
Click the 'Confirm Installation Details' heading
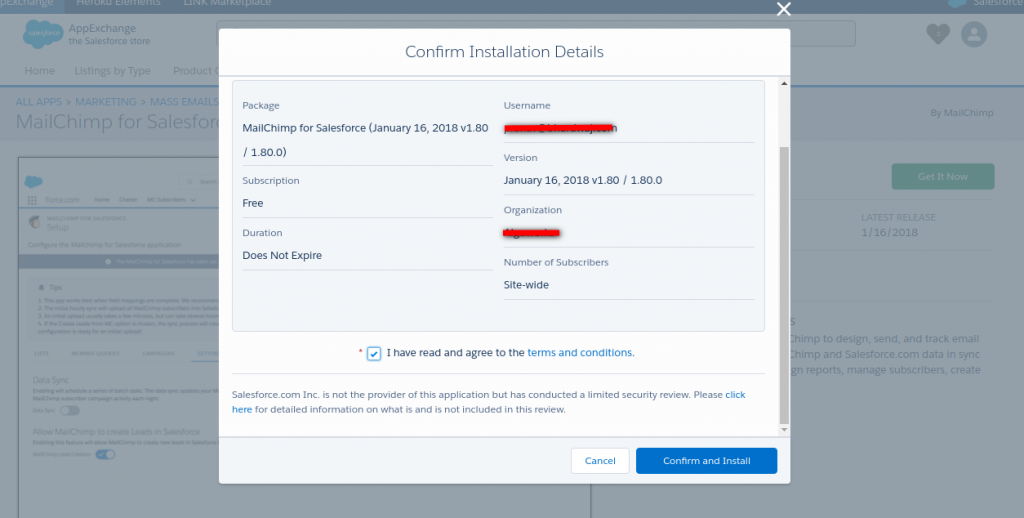504,52
